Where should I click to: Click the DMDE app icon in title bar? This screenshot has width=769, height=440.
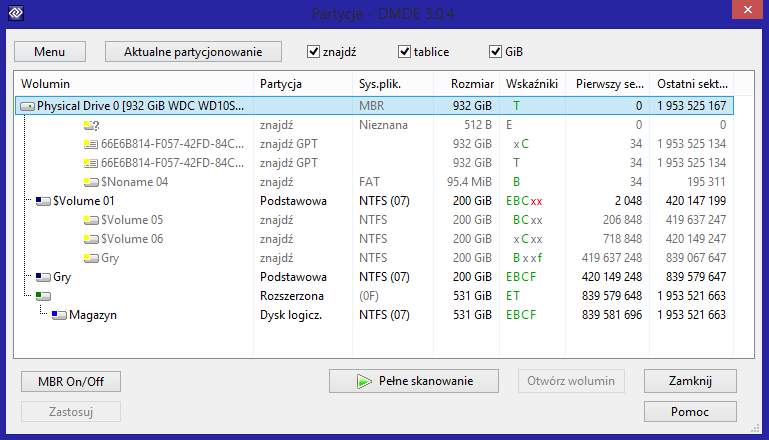coord(16,12)
